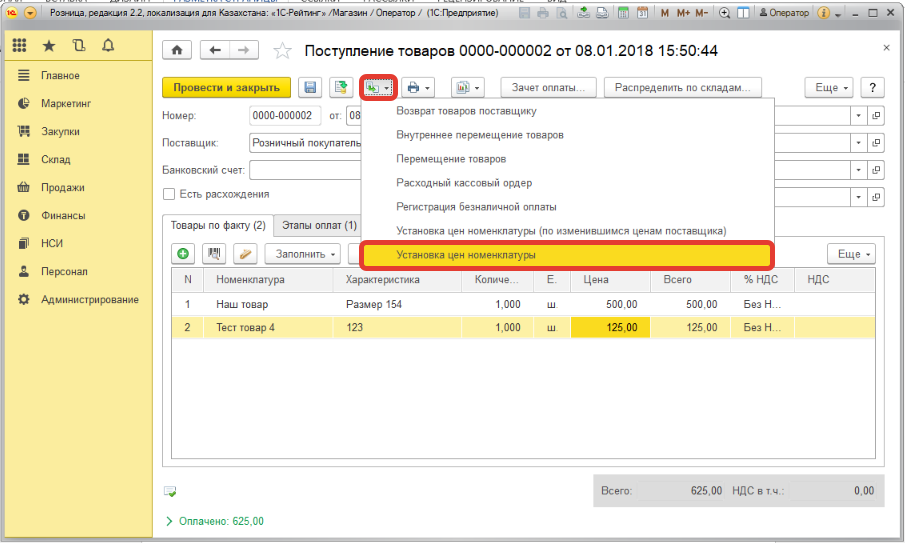This screenshot has height=543, width=905.
Task: Add document to favorites with star
Action: (283, 51)
